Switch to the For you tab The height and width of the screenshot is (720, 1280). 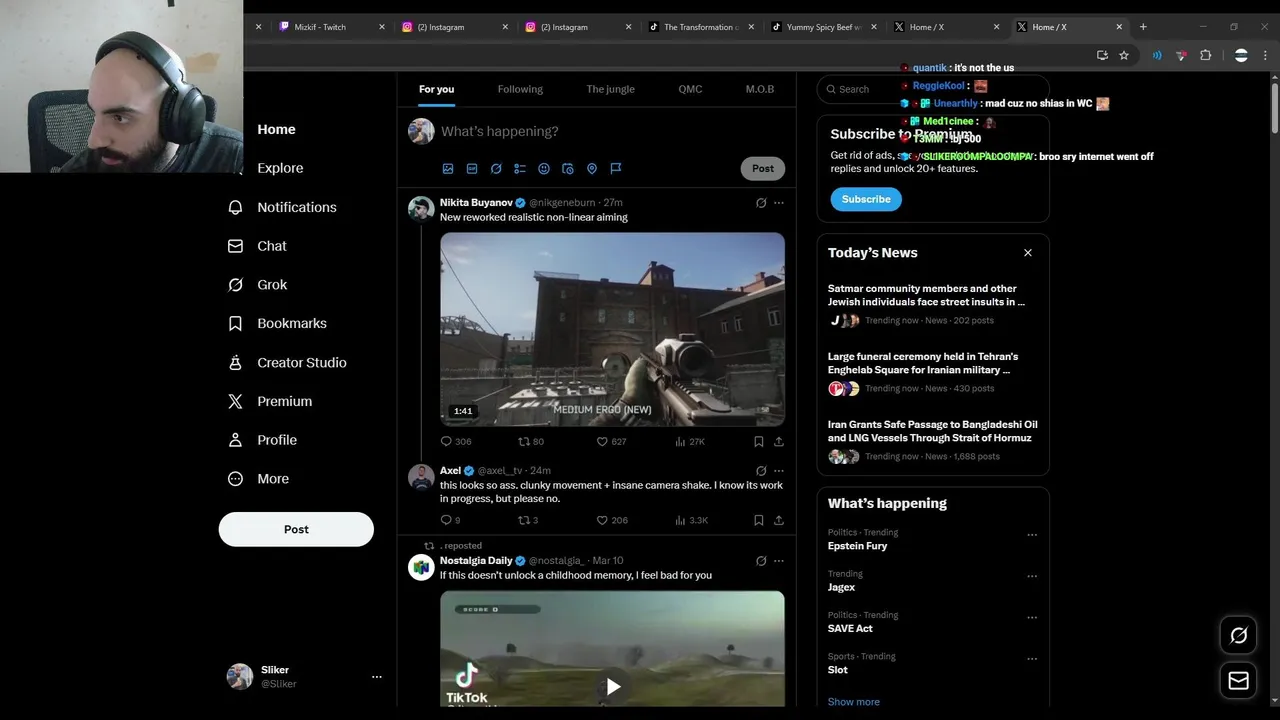[x=436, y=89]
